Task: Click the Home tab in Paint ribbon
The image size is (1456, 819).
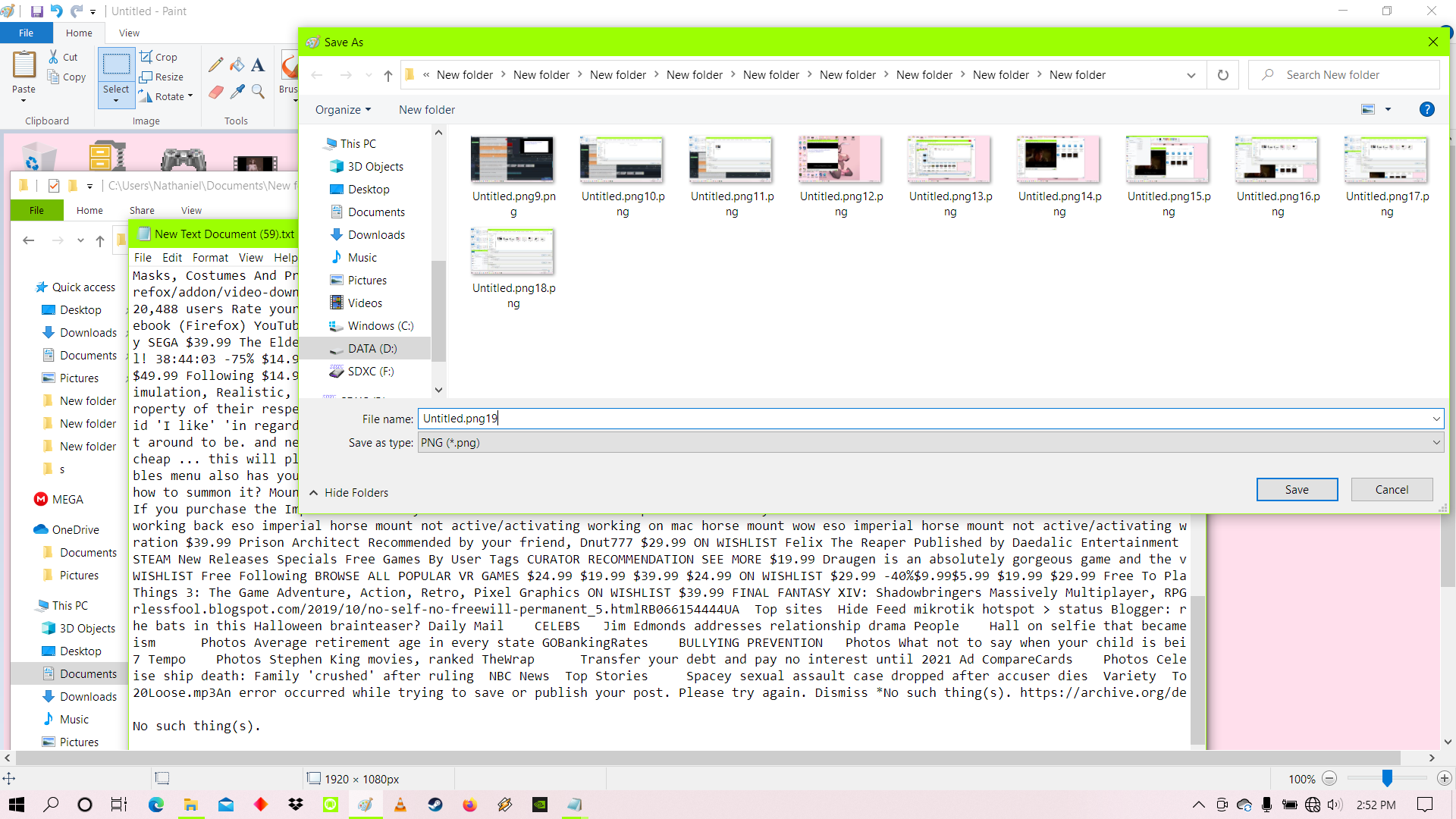Action: point(79,33)
